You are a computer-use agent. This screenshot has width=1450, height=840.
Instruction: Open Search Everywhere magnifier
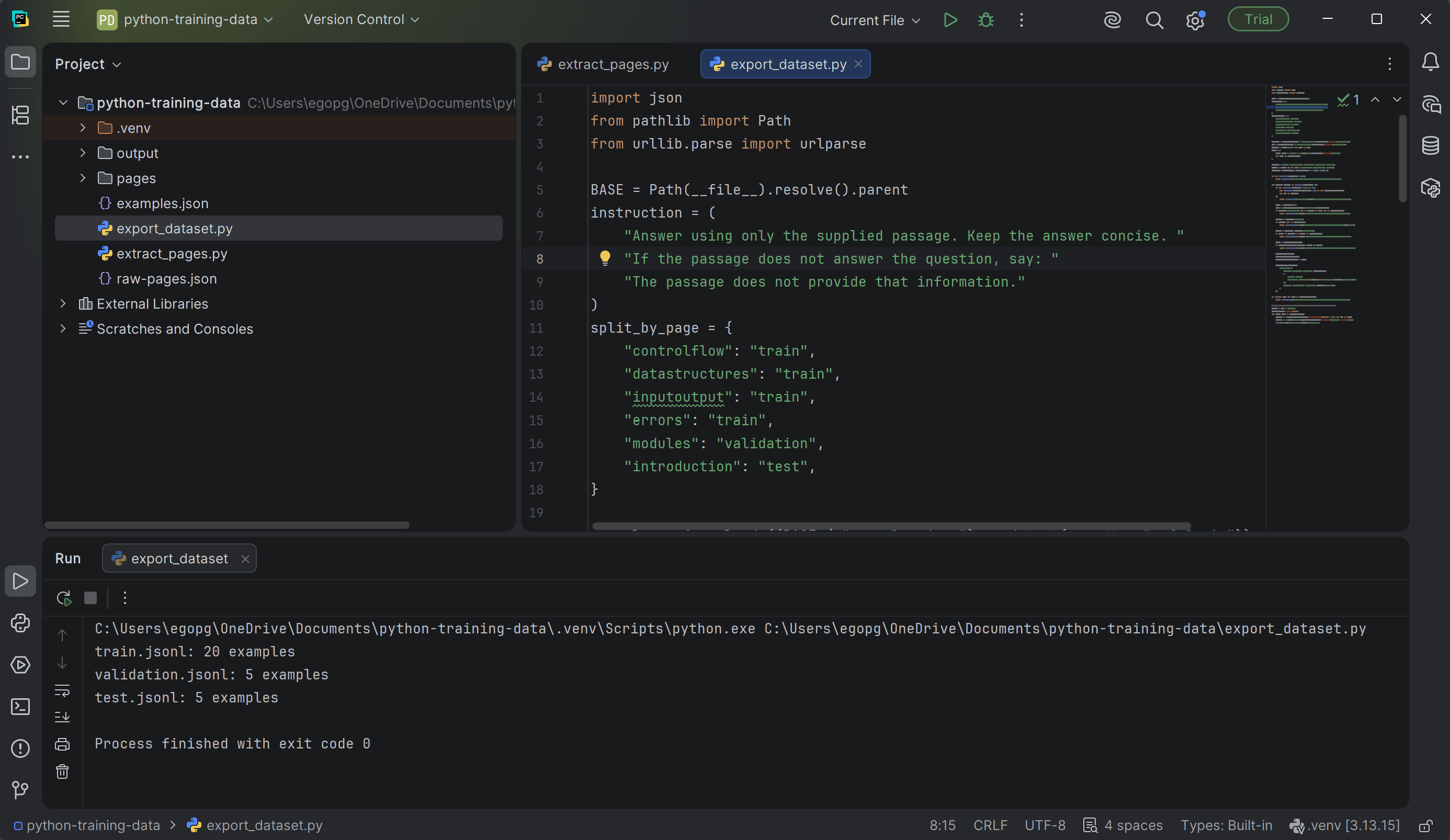tap(1154, 20)
